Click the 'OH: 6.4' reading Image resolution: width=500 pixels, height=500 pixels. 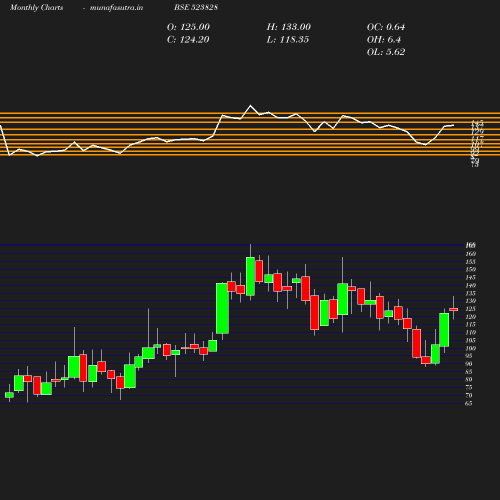click(384, 40)
